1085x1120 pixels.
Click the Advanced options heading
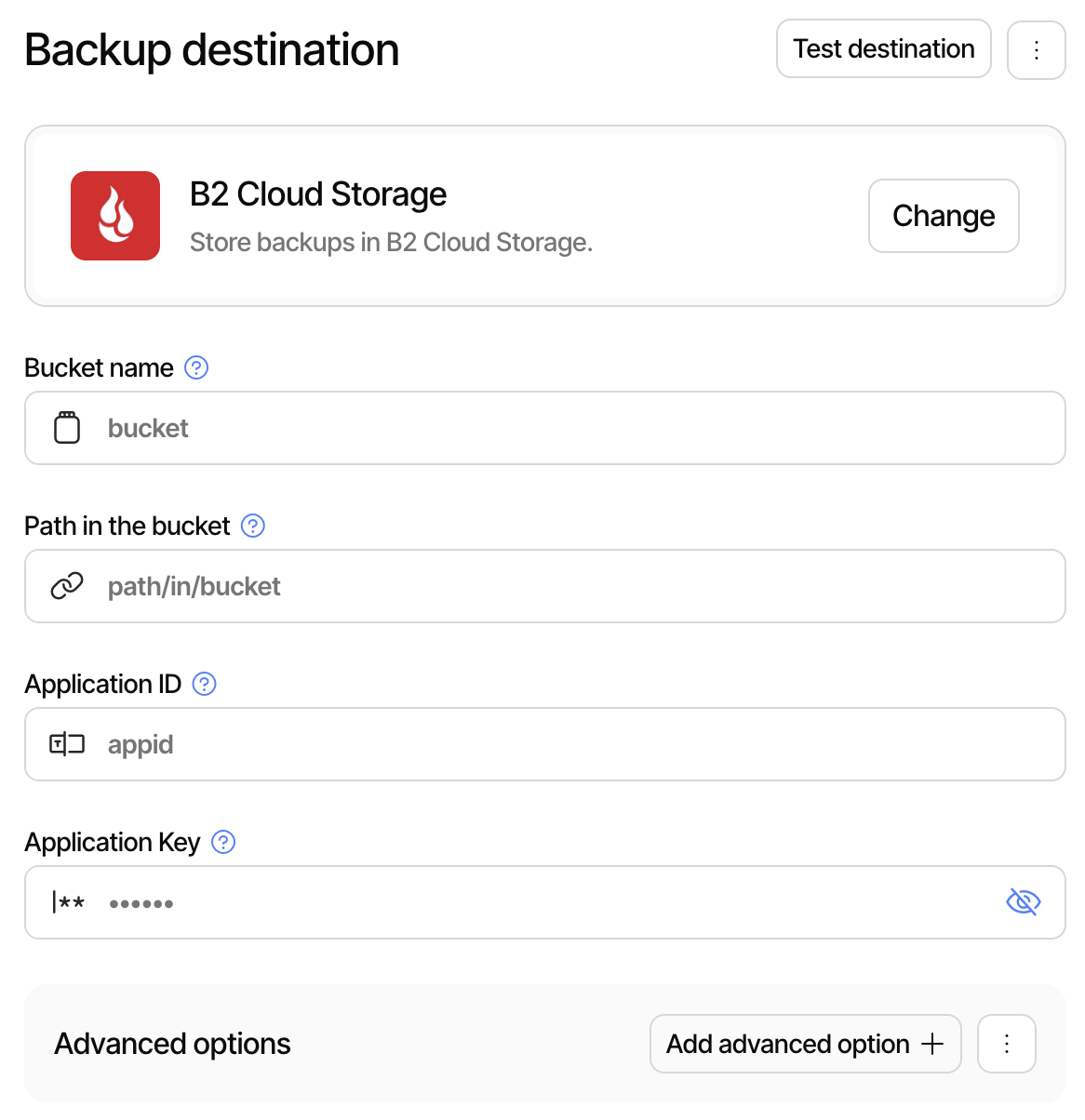[172, 1044]
